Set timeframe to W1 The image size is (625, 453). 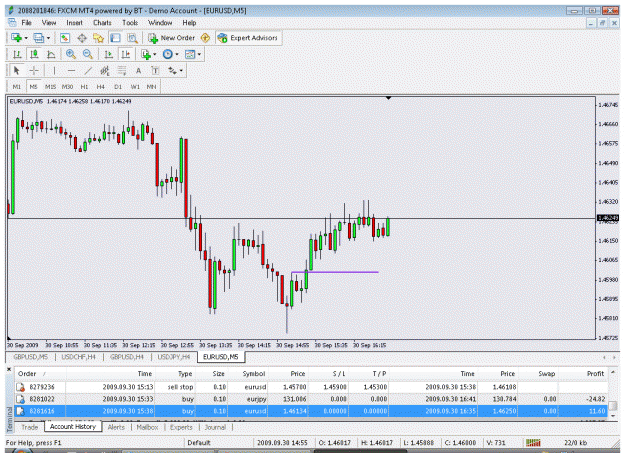(x=135, y=87)
